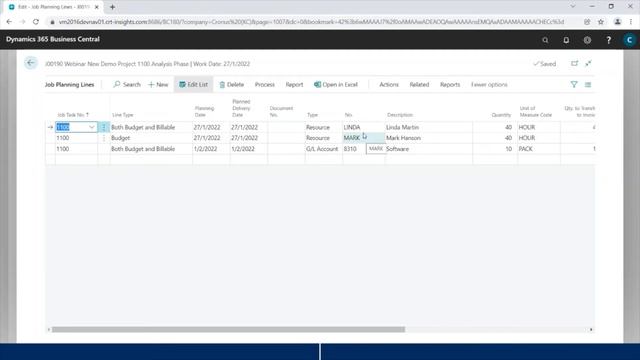Image resolution: width=640 pixels, height=360 pixels.
Task: Go back with the page back arrow
Action: click(31, 63)
